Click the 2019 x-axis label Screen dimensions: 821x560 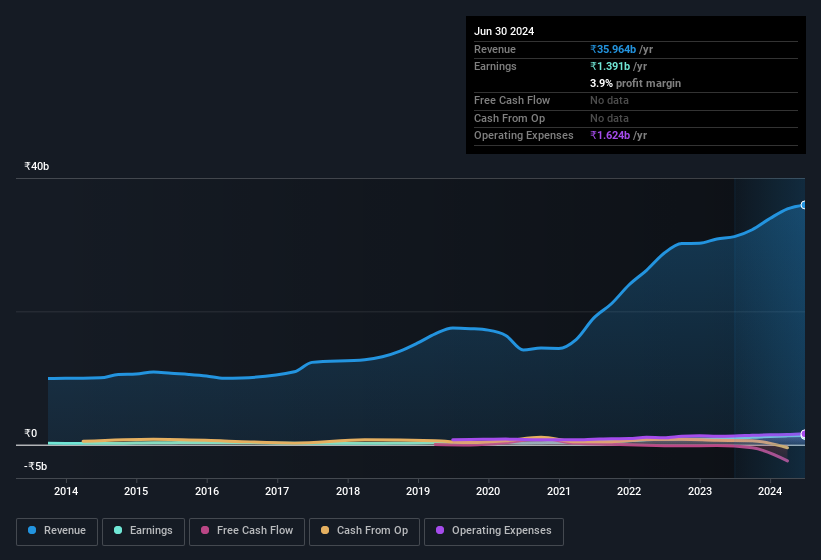click(x=418, y=491)
